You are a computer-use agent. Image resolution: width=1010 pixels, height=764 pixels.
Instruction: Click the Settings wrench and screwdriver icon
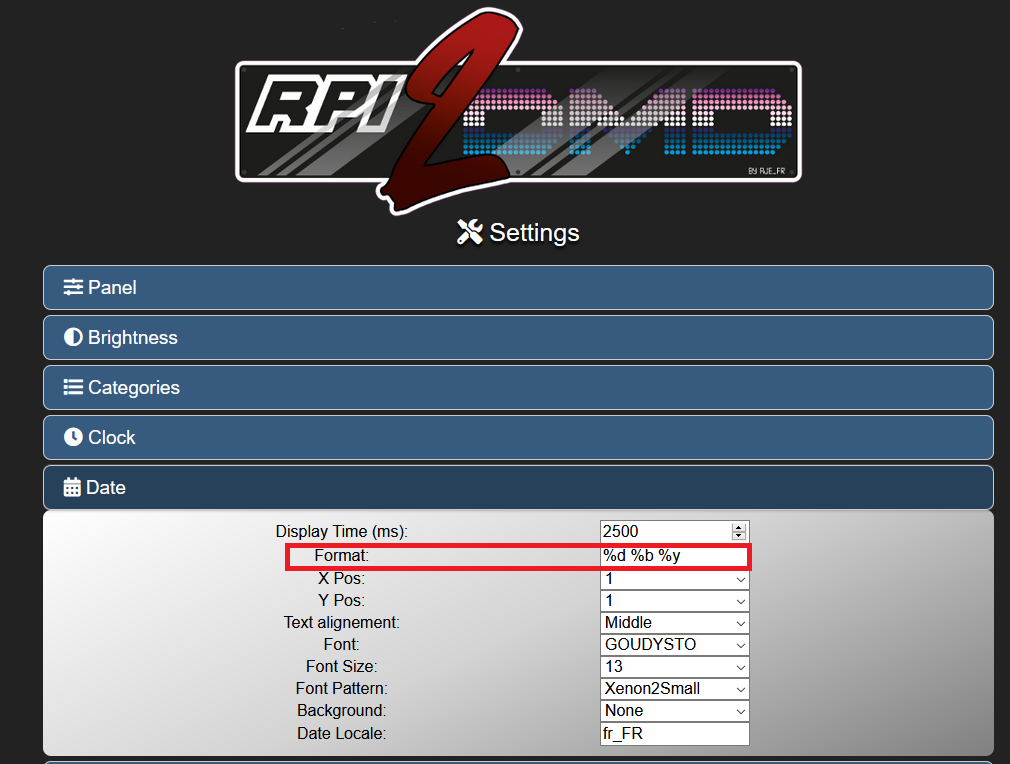470,232
